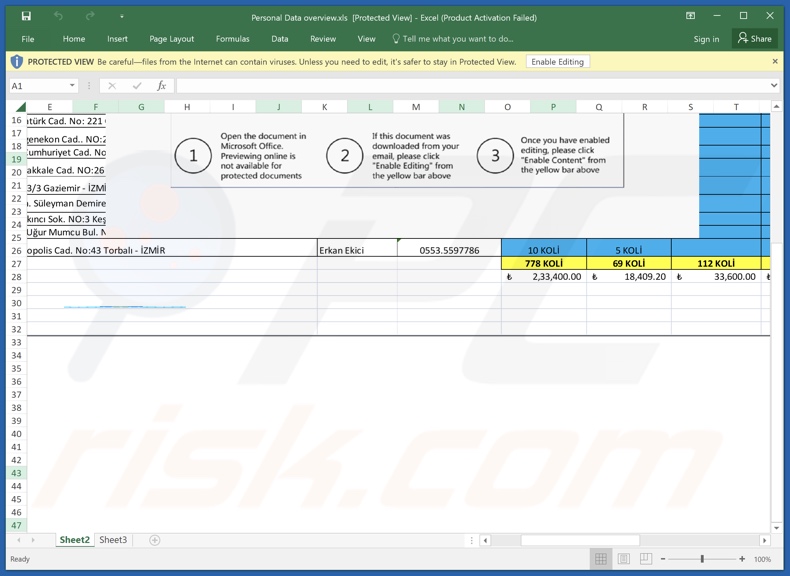Expand the Name Box dropdown arrow
Viewport: 790px width, 576px height.
tap(73, 86)
